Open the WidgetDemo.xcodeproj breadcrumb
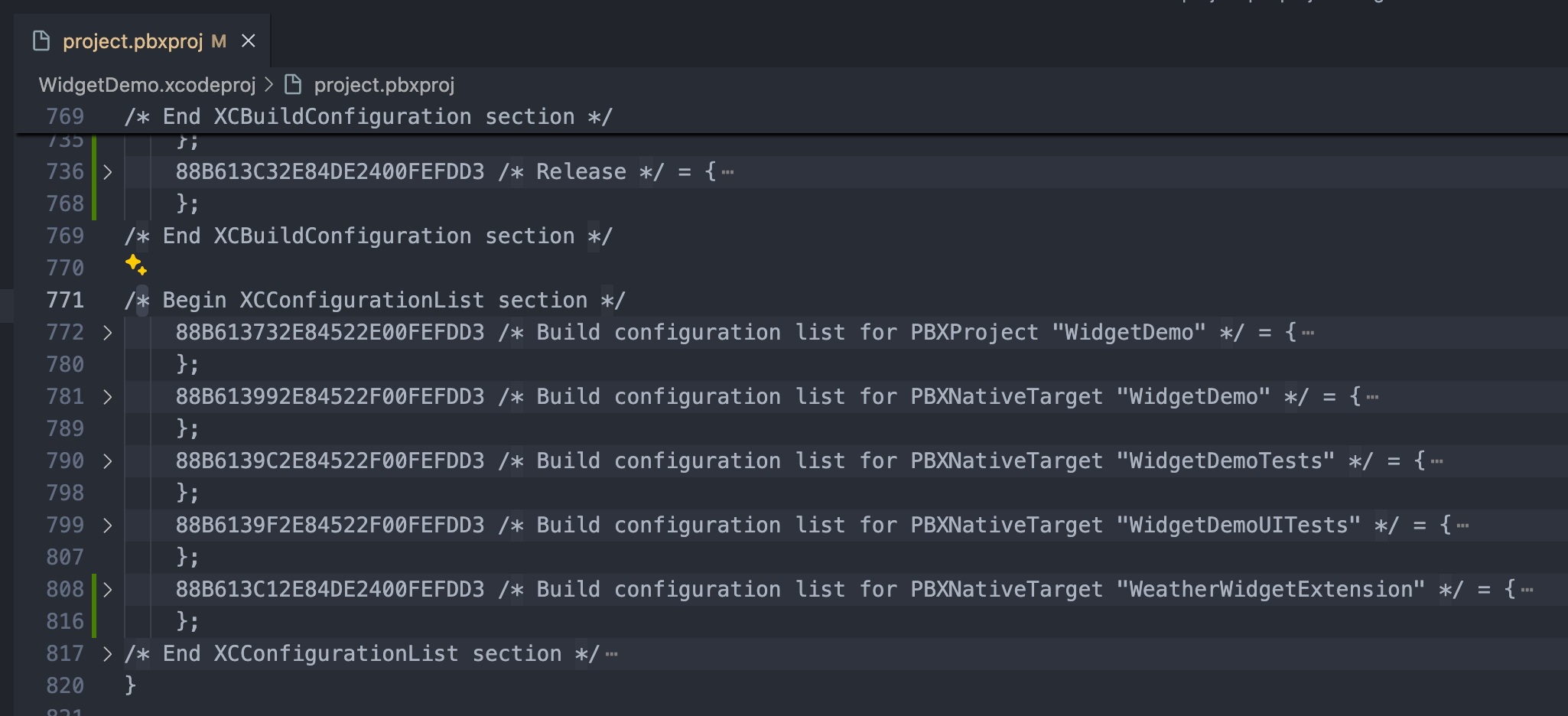This screenshot has height=716, width=1568. pos(147,84)
